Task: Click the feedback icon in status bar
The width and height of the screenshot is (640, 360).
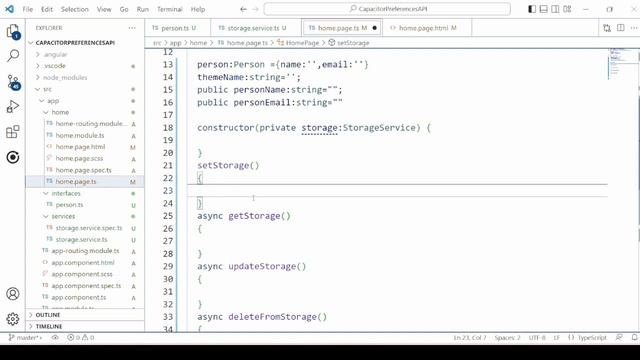Action: coord(619,338)
